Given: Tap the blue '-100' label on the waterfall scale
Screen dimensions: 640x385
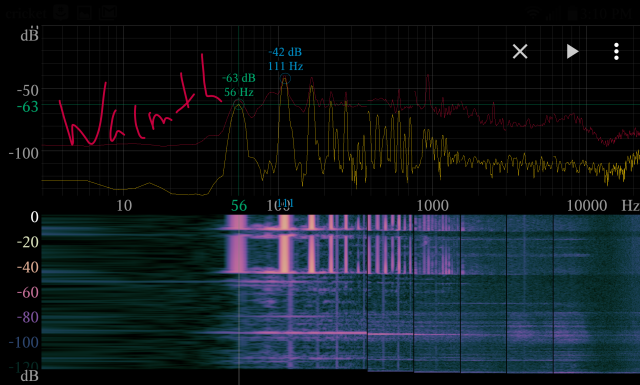Looking at the screenshot, I should 24,342.
